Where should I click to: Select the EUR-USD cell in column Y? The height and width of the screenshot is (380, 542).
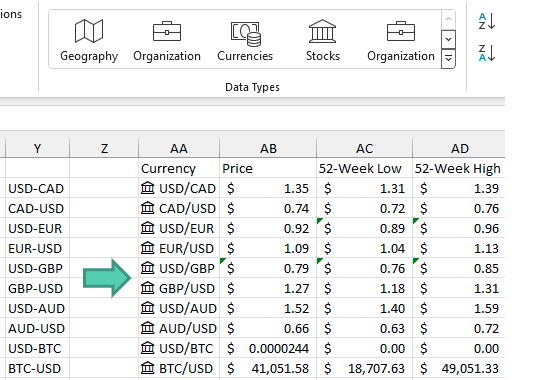37,249
